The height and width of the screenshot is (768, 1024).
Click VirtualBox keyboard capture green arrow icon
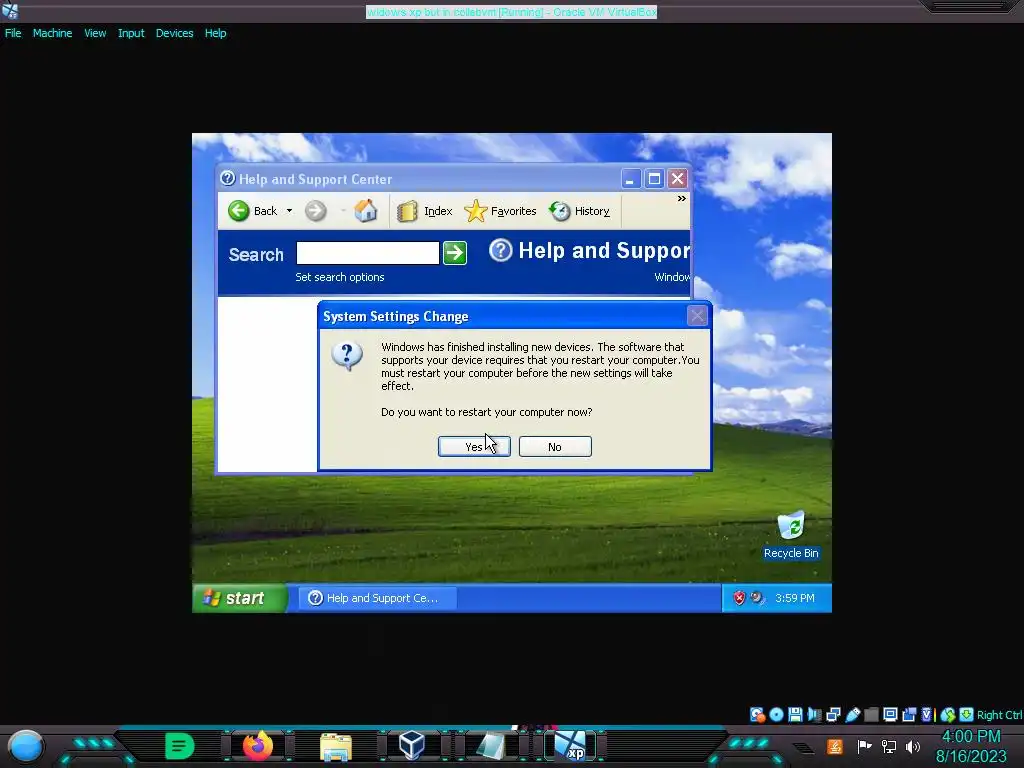tap(967, 714)
